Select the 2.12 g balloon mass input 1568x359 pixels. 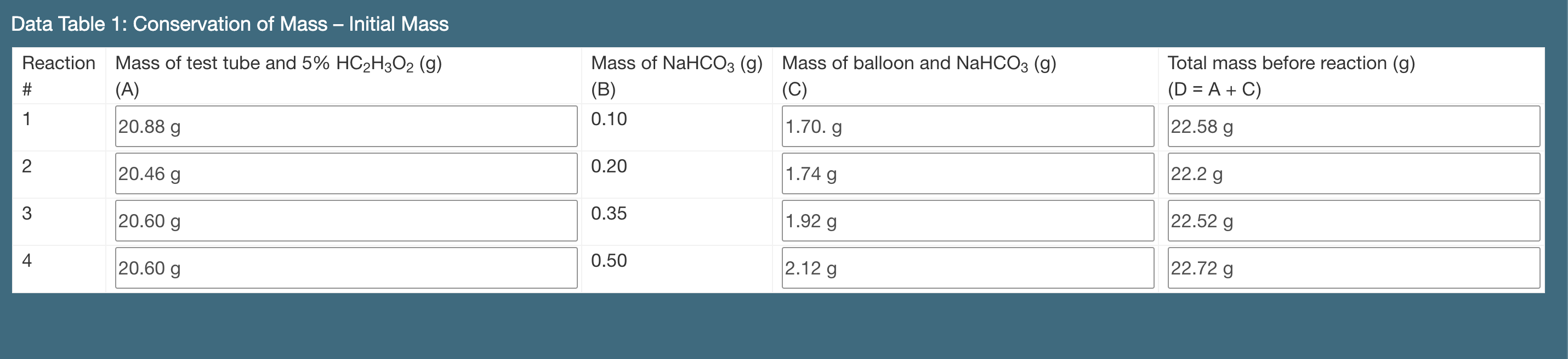pos(967,267)
